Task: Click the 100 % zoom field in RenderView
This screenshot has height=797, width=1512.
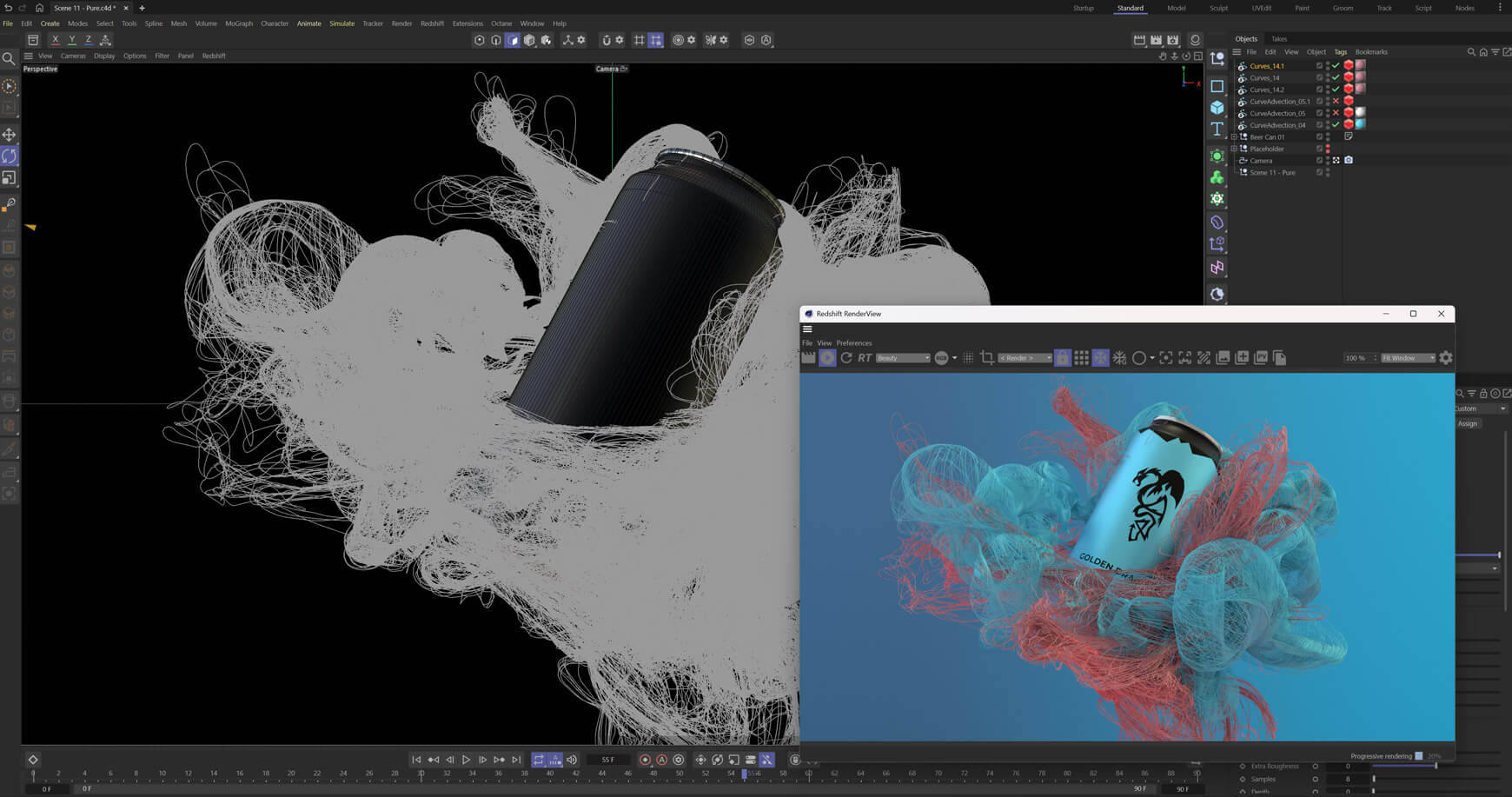Action: coord(1356,358)
